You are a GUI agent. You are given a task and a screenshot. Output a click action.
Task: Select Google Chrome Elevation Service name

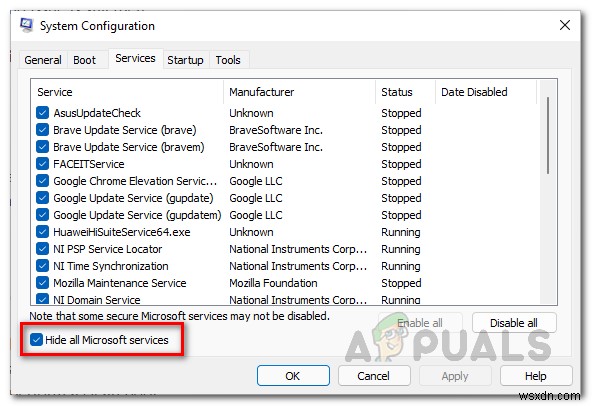(x=135, y=181)
